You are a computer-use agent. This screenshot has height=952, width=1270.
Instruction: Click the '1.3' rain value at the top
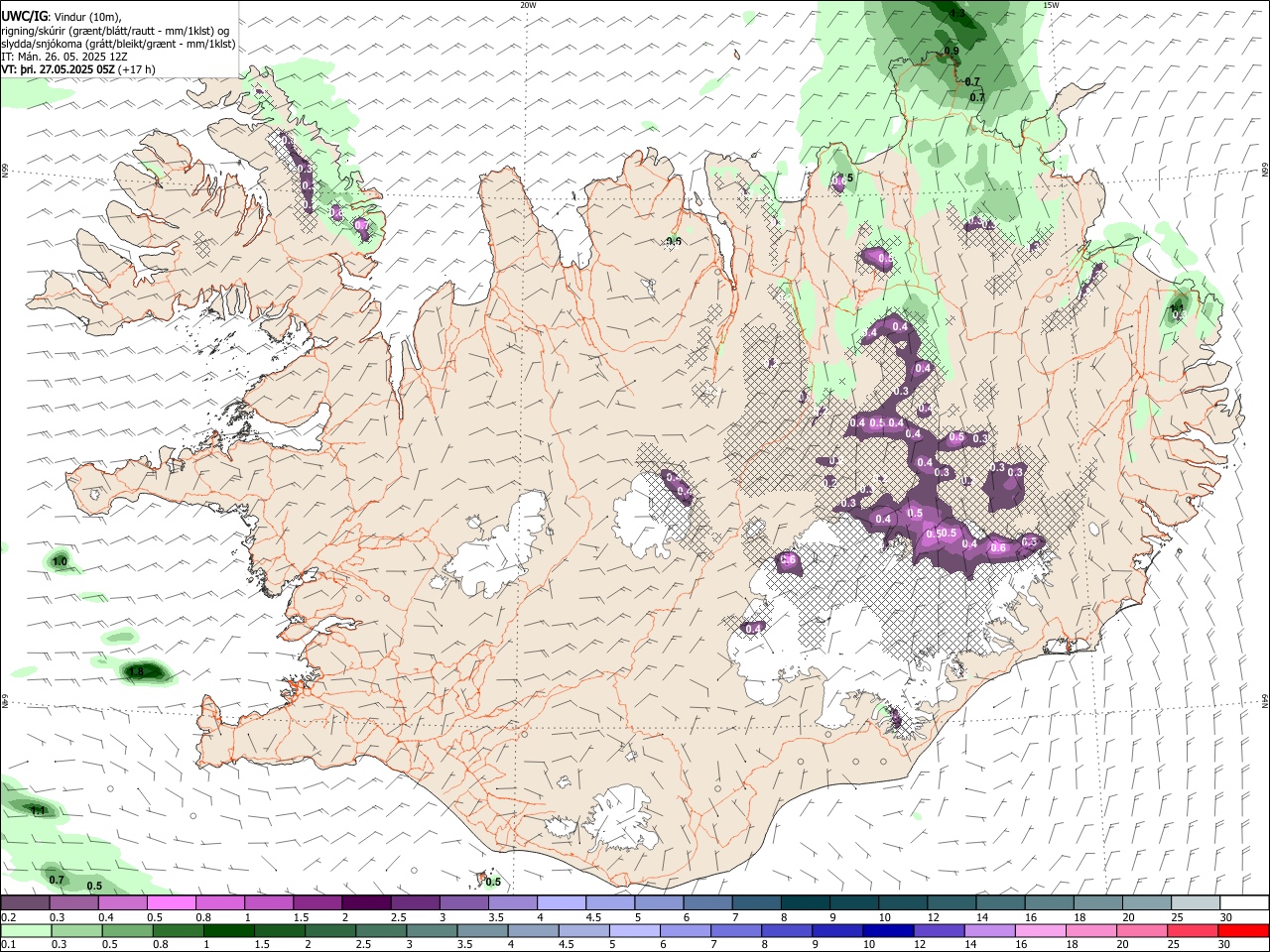pos(957,14)
